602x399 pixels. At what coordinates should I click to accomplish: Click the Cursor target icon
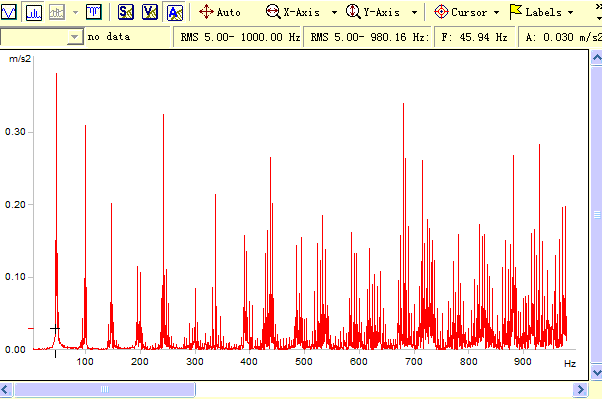pos(441,12)
